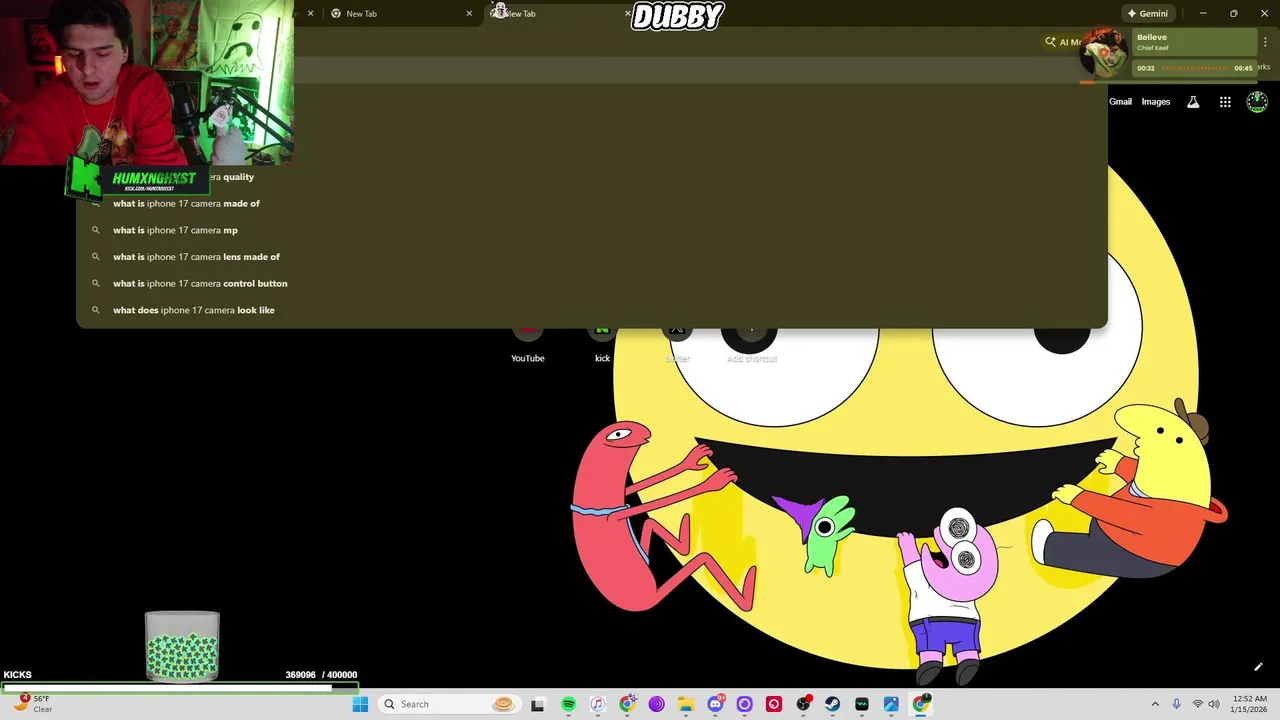Screen dimensions: 1280x720
Task: Focus the Chrome address bar
Action: pyautogui.click(x=592, y=70)
